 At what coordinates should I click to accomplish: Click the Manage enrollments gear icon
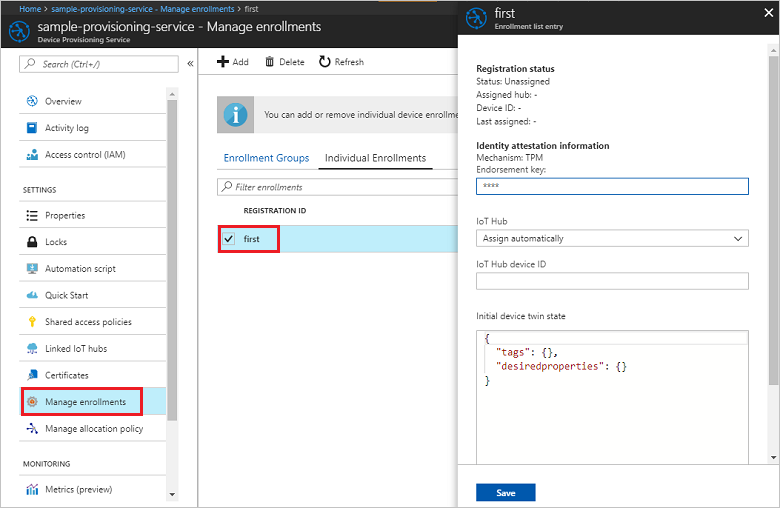point(32,402)
